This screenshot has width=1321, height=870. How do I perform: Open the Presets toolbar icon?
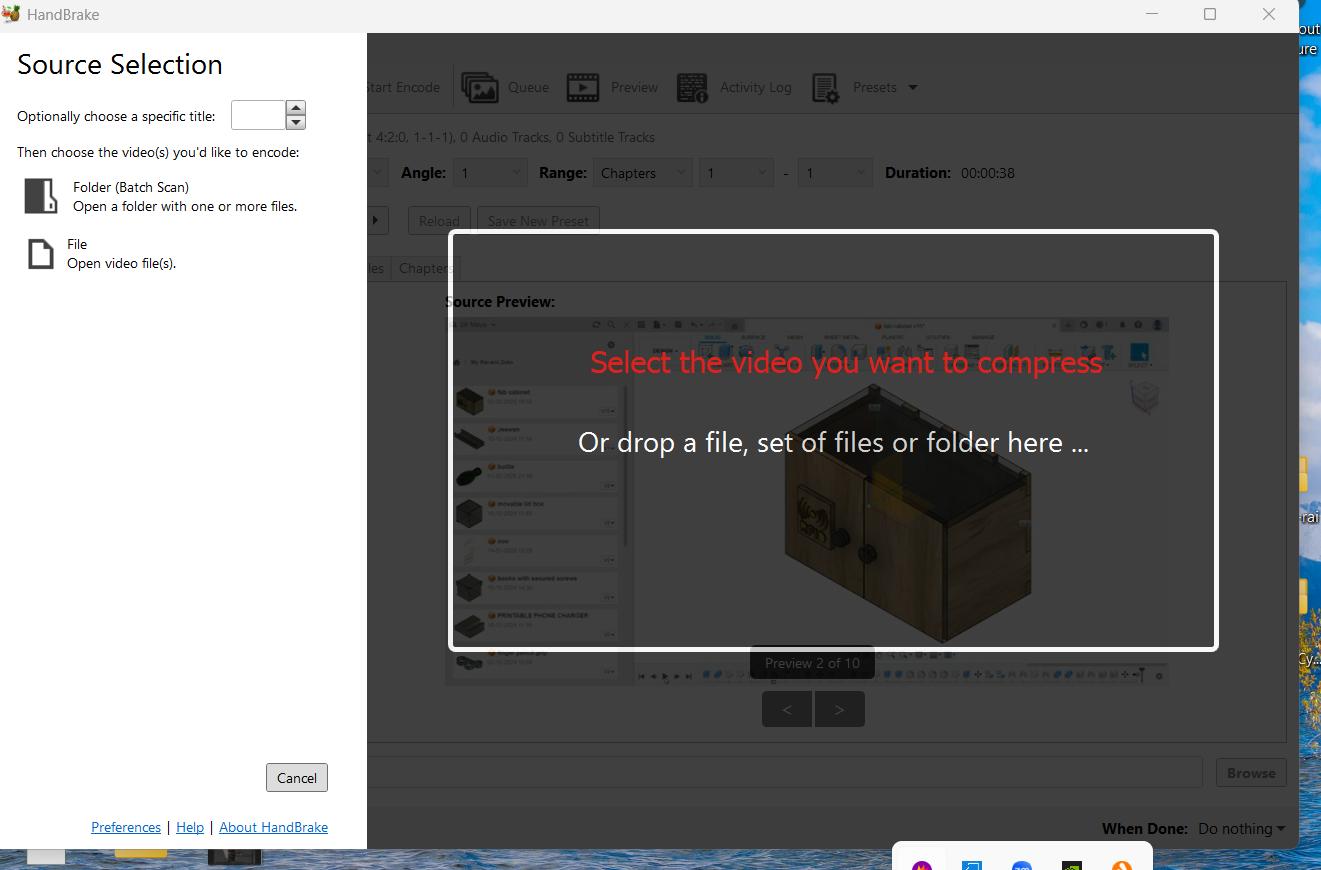tap(825, 88)
